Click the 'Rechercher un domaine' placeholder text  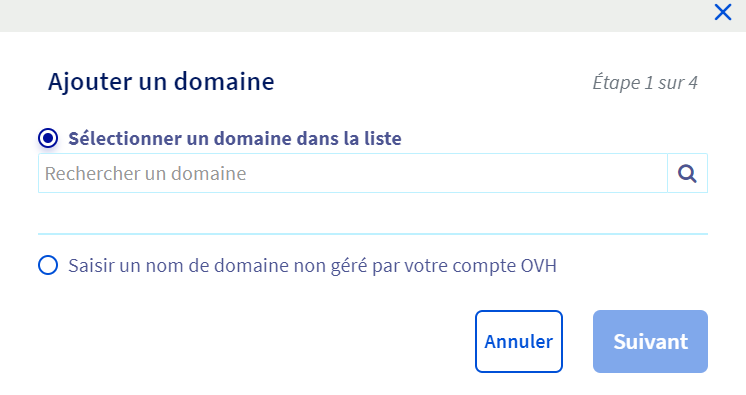[146, 174]
